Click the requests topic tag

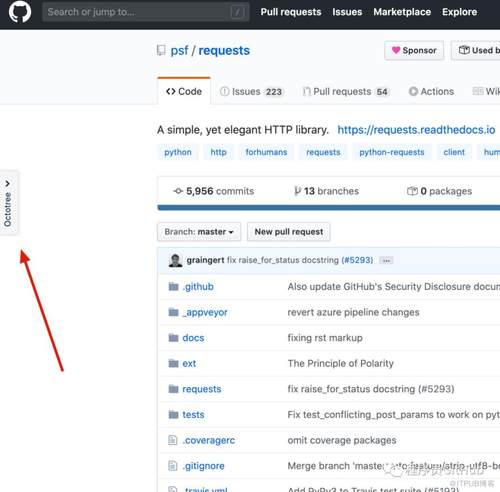(x=323, y=152)
